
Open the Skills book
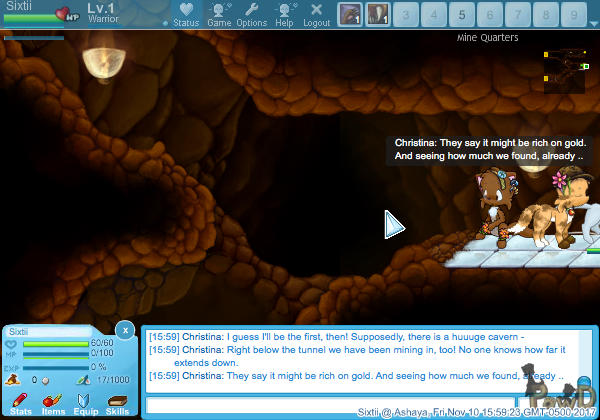pyautogui.click(x=117, y=402)
